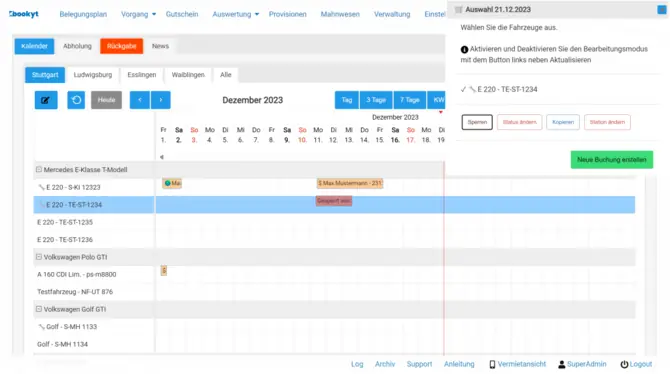Image resolution: width=670 pixels, height=374 pixels.
Task: Go to next period arrow button
Action: tap(161, 100)
